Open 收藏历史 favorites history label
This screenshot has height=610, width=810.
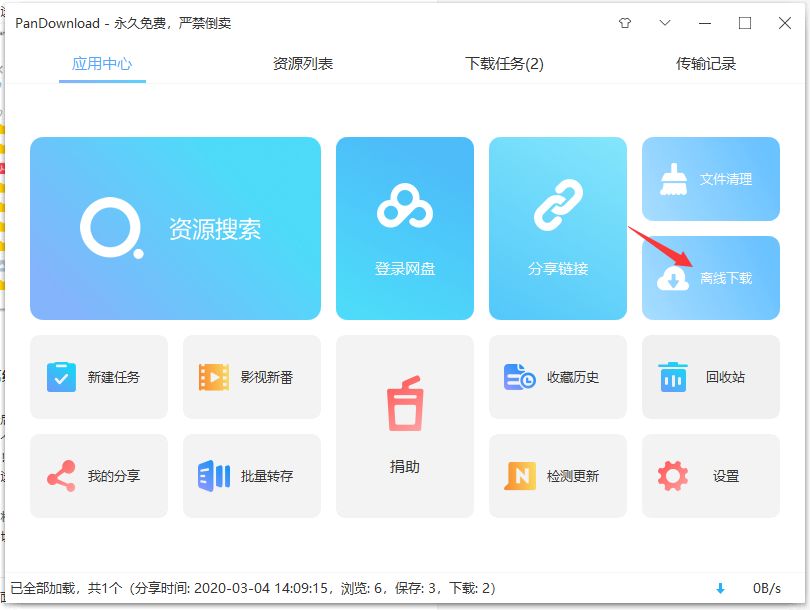573,377
